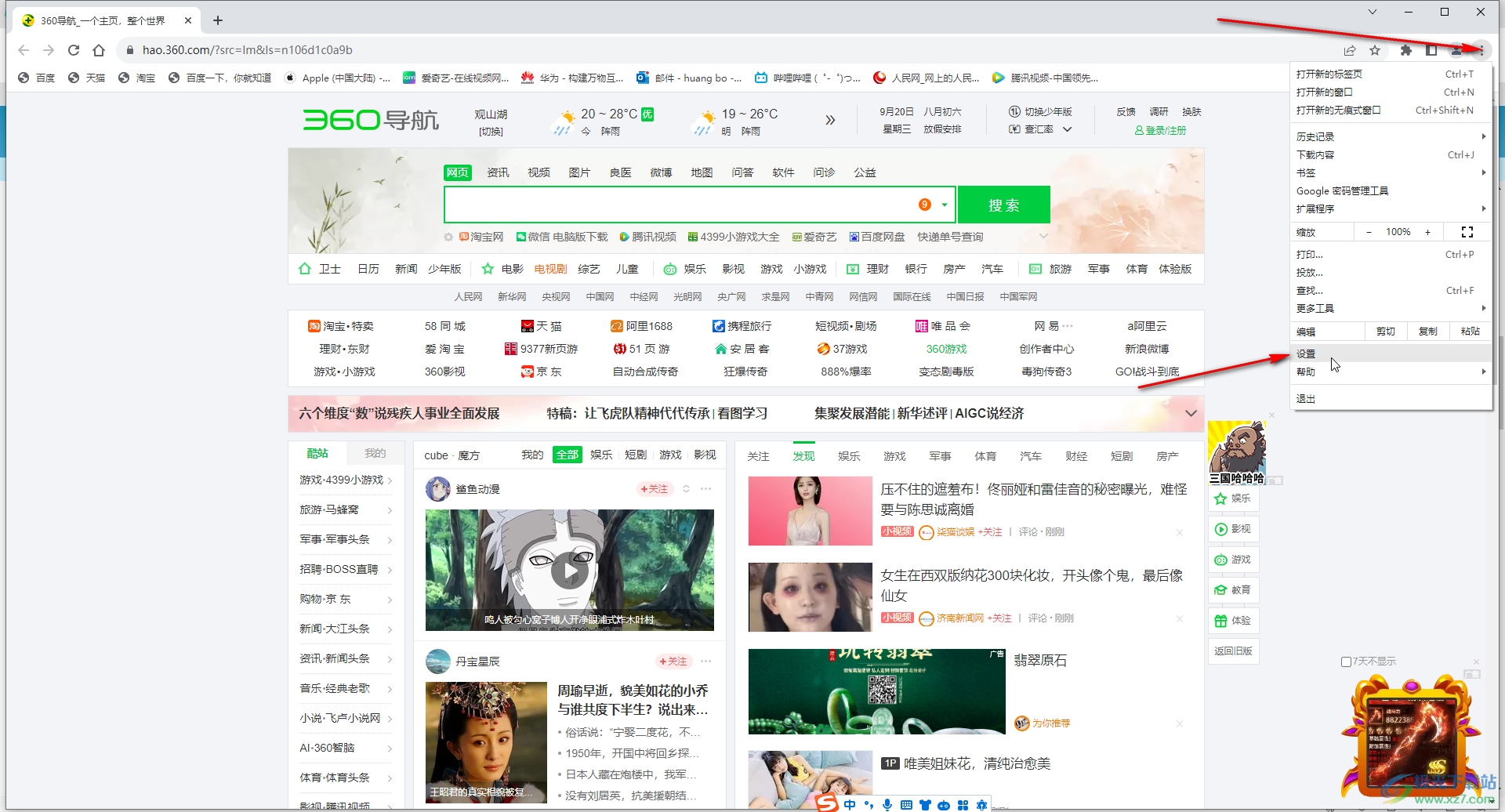Click the Sogou S input method logo

click(x=826, y=803)
